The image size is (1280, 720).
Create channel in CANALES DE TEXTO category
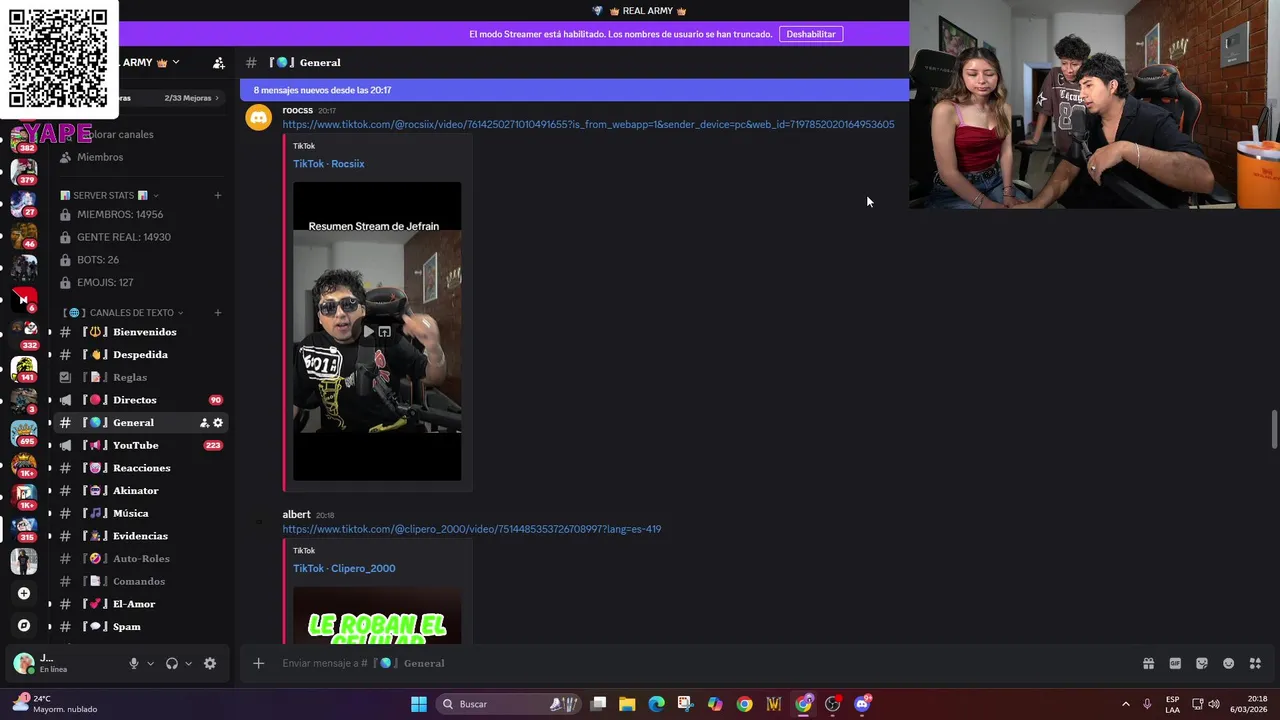click(218, 313)
